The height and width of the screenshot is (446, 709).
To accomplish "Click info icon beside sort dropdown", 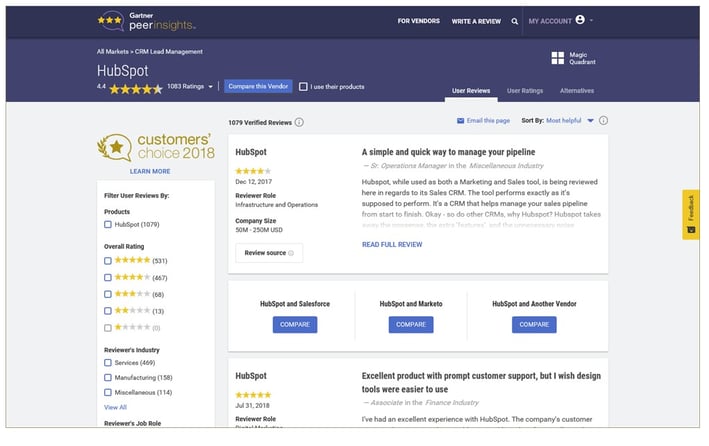I will [x=603, y=120].
